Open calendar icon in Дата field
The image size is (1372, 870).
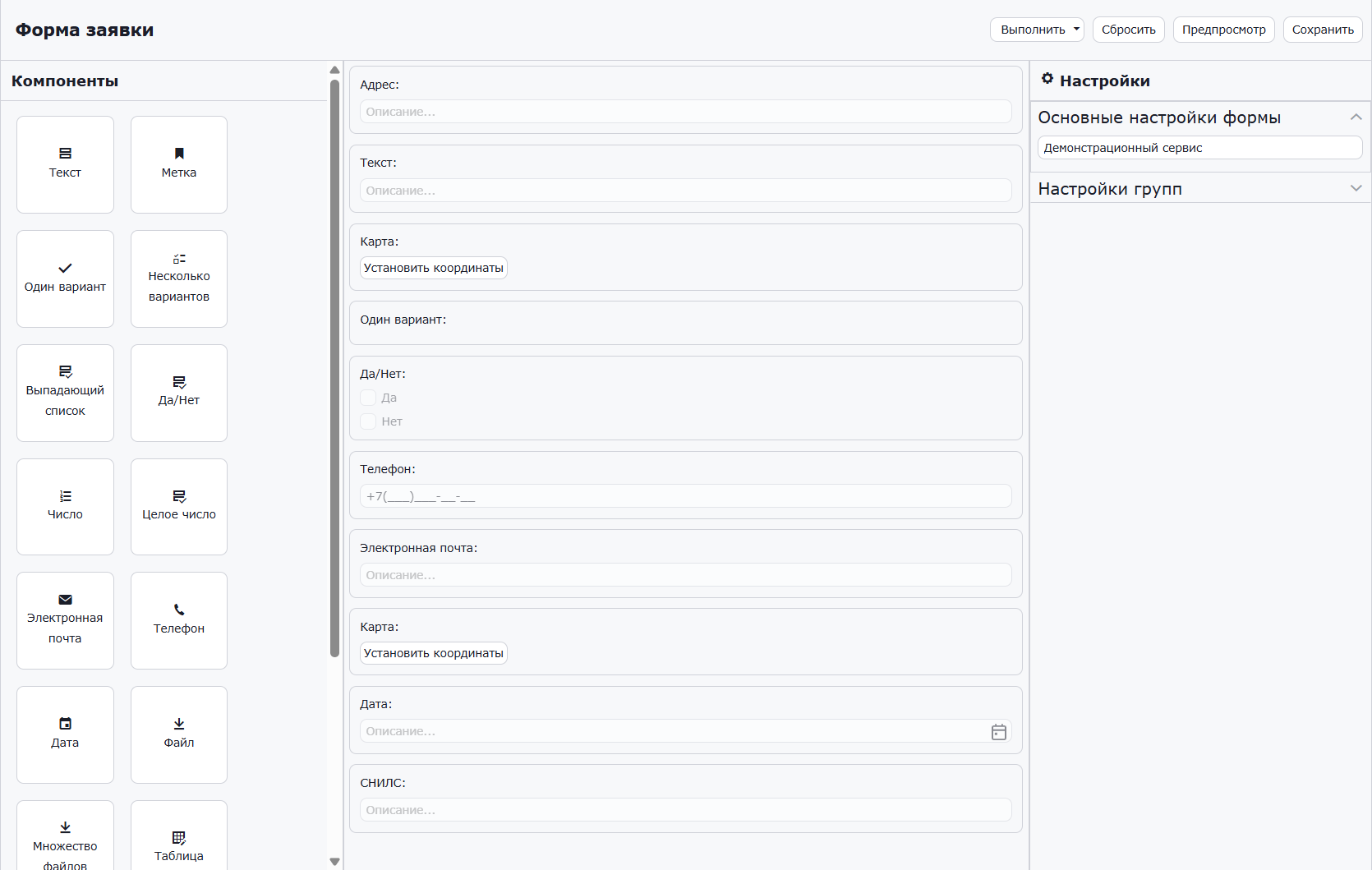[x=998, y=732]
